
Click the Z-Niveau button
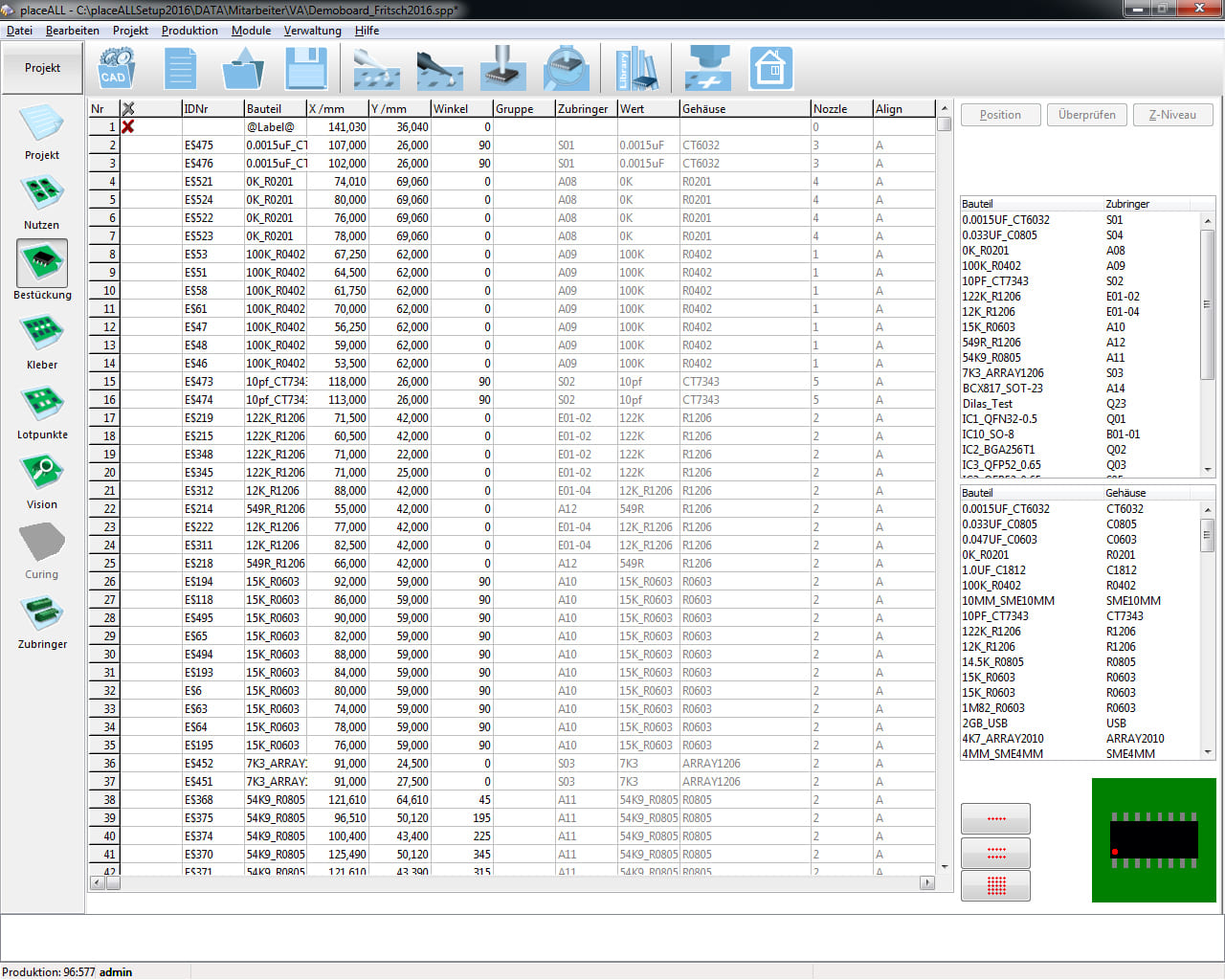(x=1173, y=115)
